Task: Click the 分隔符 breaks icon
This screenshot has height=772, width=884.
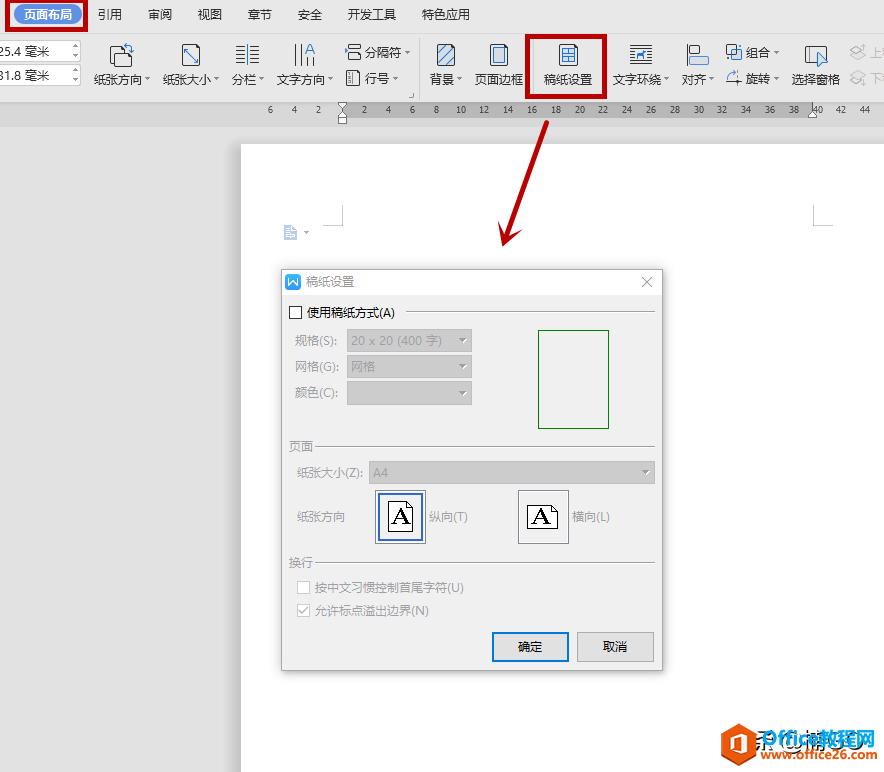Action: [x=353, y=52]
